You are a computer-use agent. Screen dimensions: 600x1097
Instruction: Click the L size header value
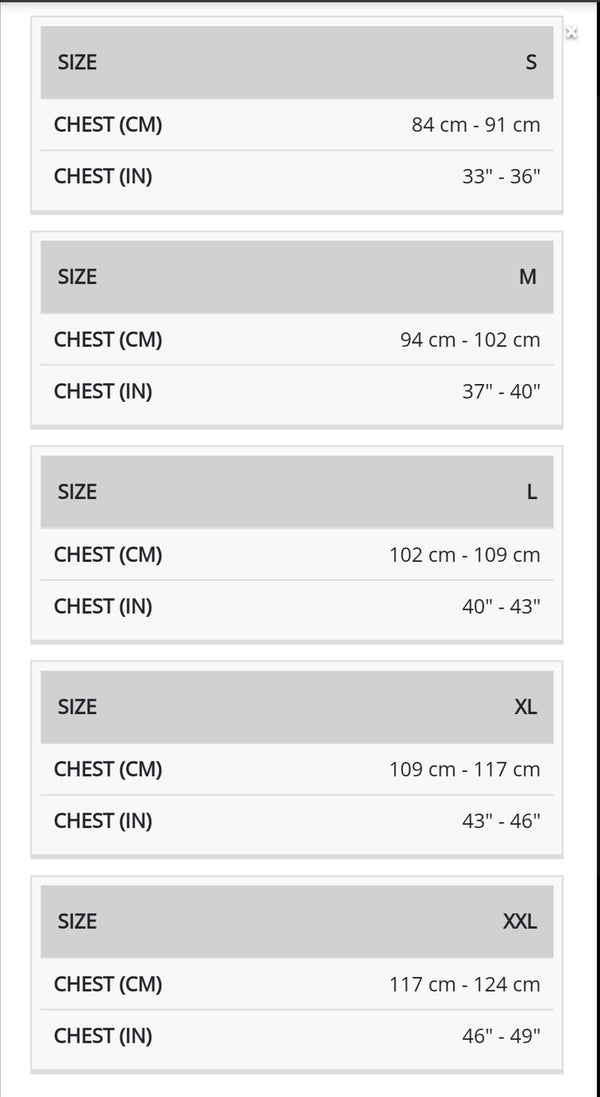point(532,492)
